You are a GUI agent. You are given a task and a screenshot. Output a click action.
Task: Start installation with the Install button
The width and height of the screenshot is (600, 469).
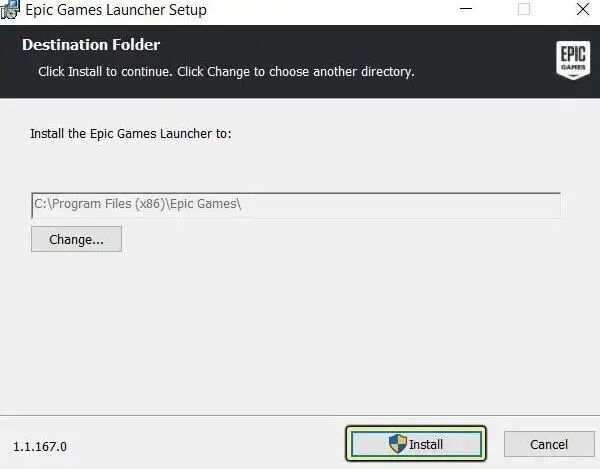coord(416,444)
